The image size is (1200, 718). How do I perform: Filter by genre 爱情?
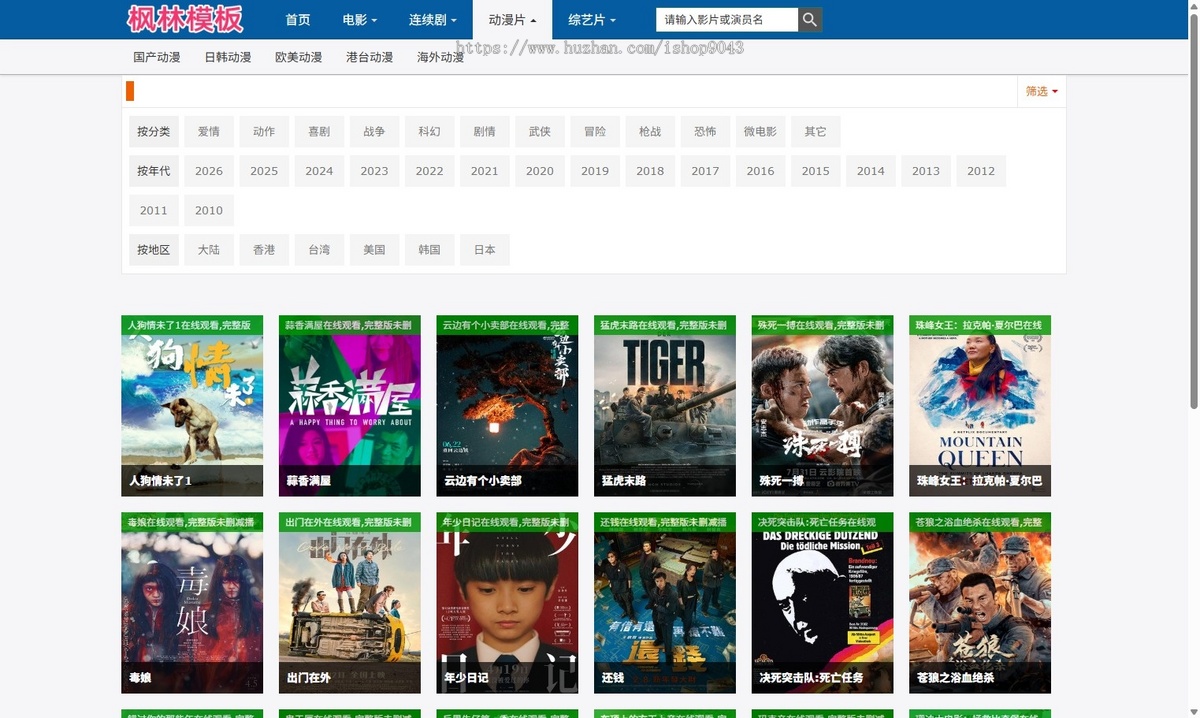[209, 131]
